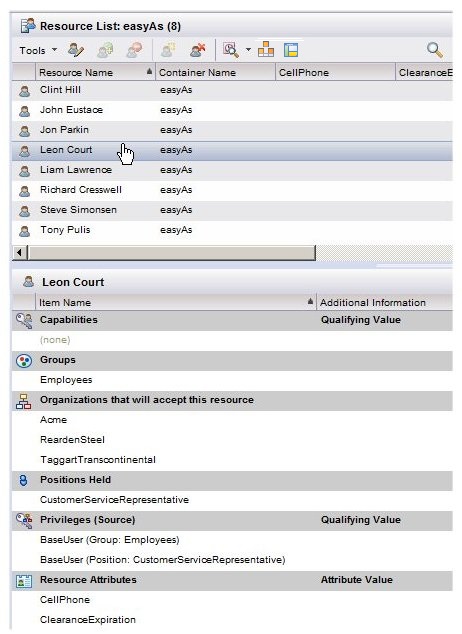Select the Liam Lawrence row
The height and width of the screenshot is (634, 462).
tap(232, 170)
